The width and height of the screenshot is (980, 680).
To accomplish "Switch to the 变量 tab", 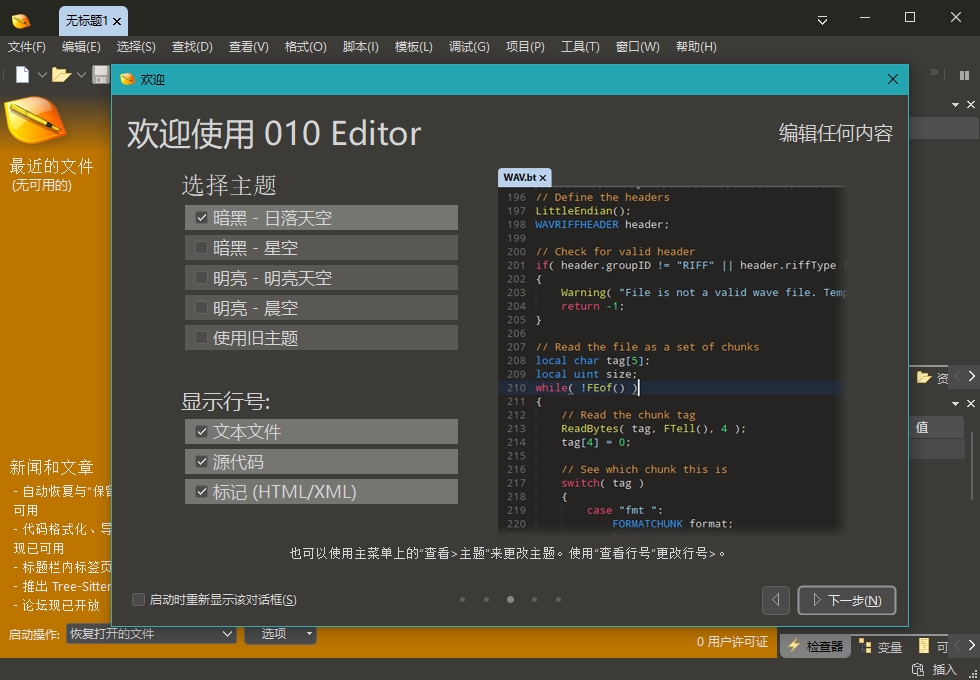I will point(881,647).
